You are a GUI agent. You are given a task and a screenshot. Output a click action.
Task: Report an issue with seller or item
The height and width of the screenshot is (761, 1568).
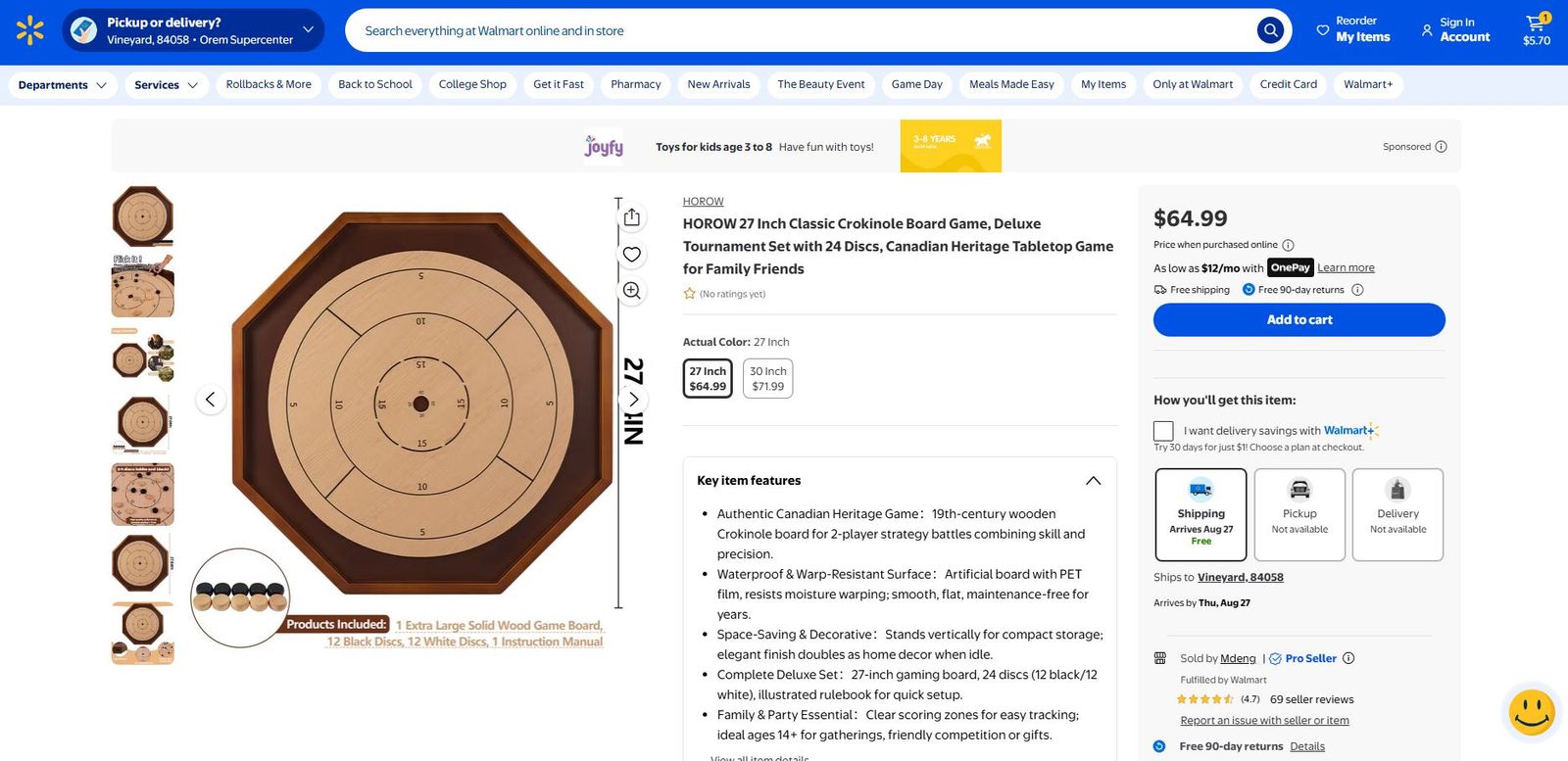1264,721
